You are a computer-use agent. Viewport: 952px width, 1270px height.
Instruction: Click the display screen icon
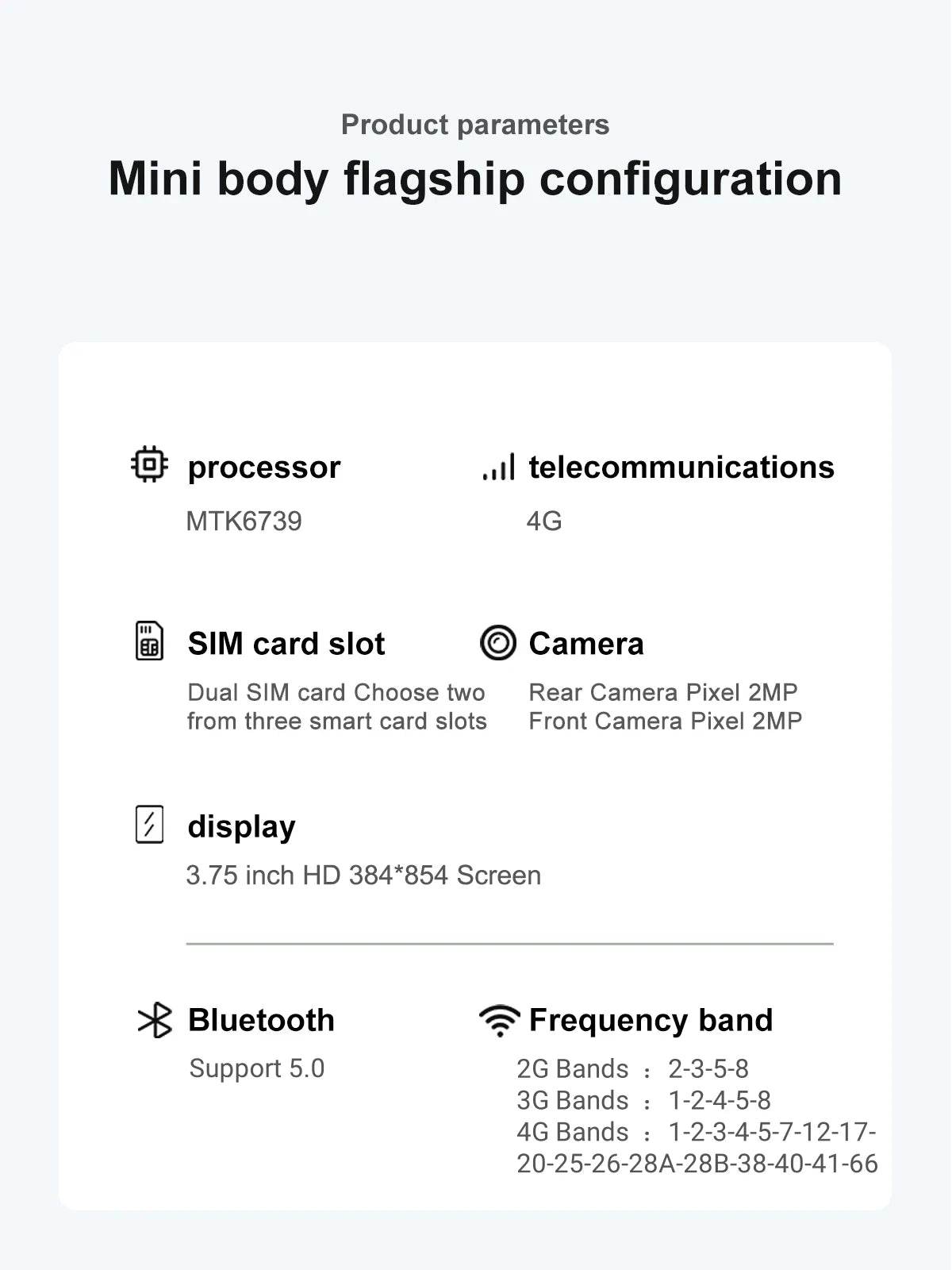pyautogui.click(x=149, y=825)
